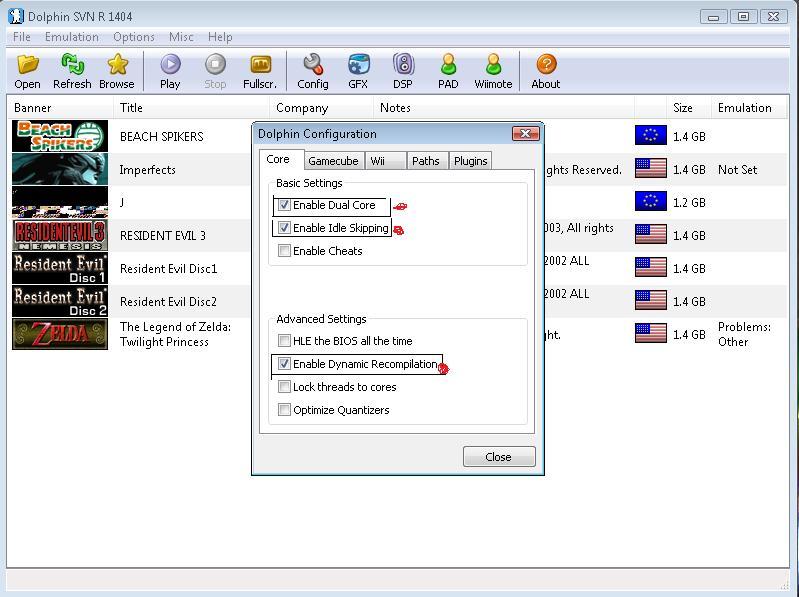Click the 1.2 GB size value

click(x=689, y=203)
